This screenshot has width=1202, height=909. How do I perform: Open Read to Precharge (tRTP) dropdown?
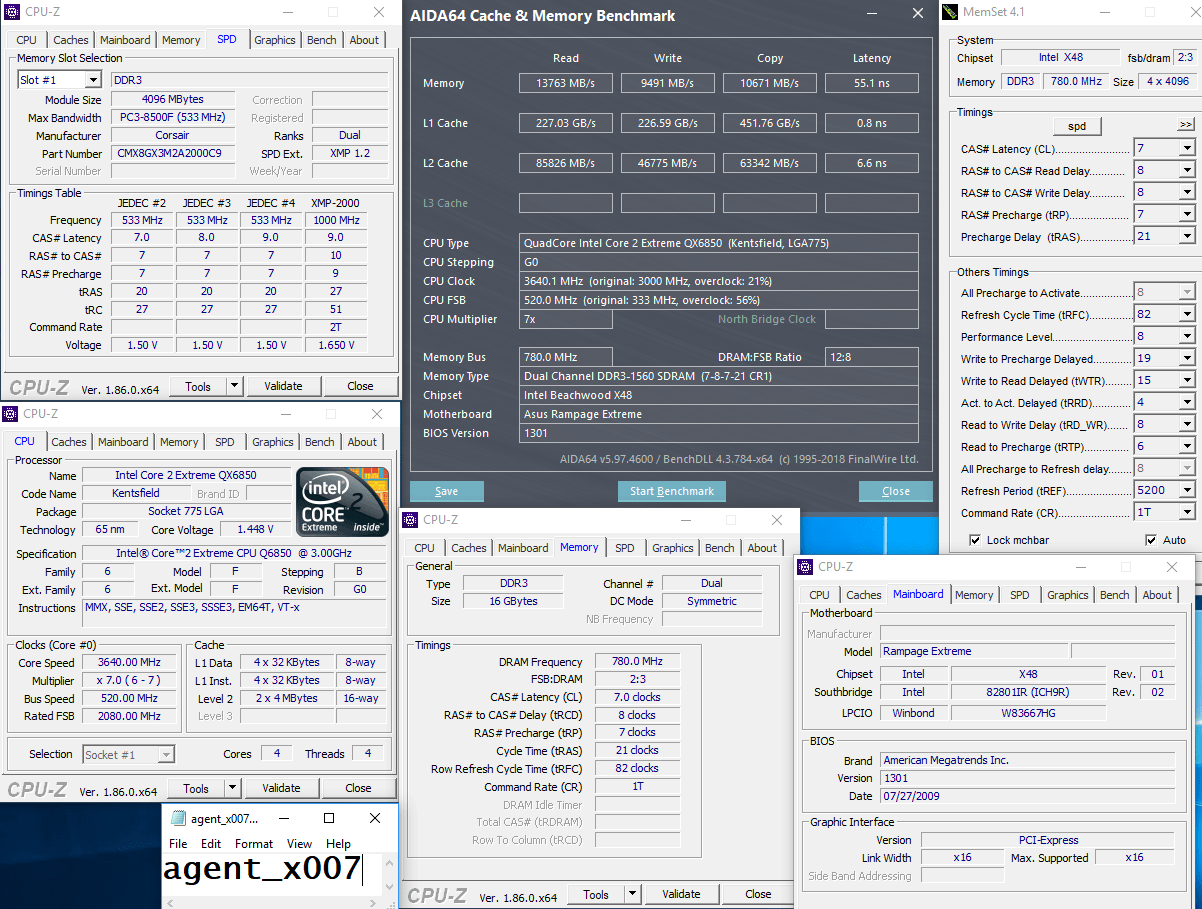[1187, 447]
